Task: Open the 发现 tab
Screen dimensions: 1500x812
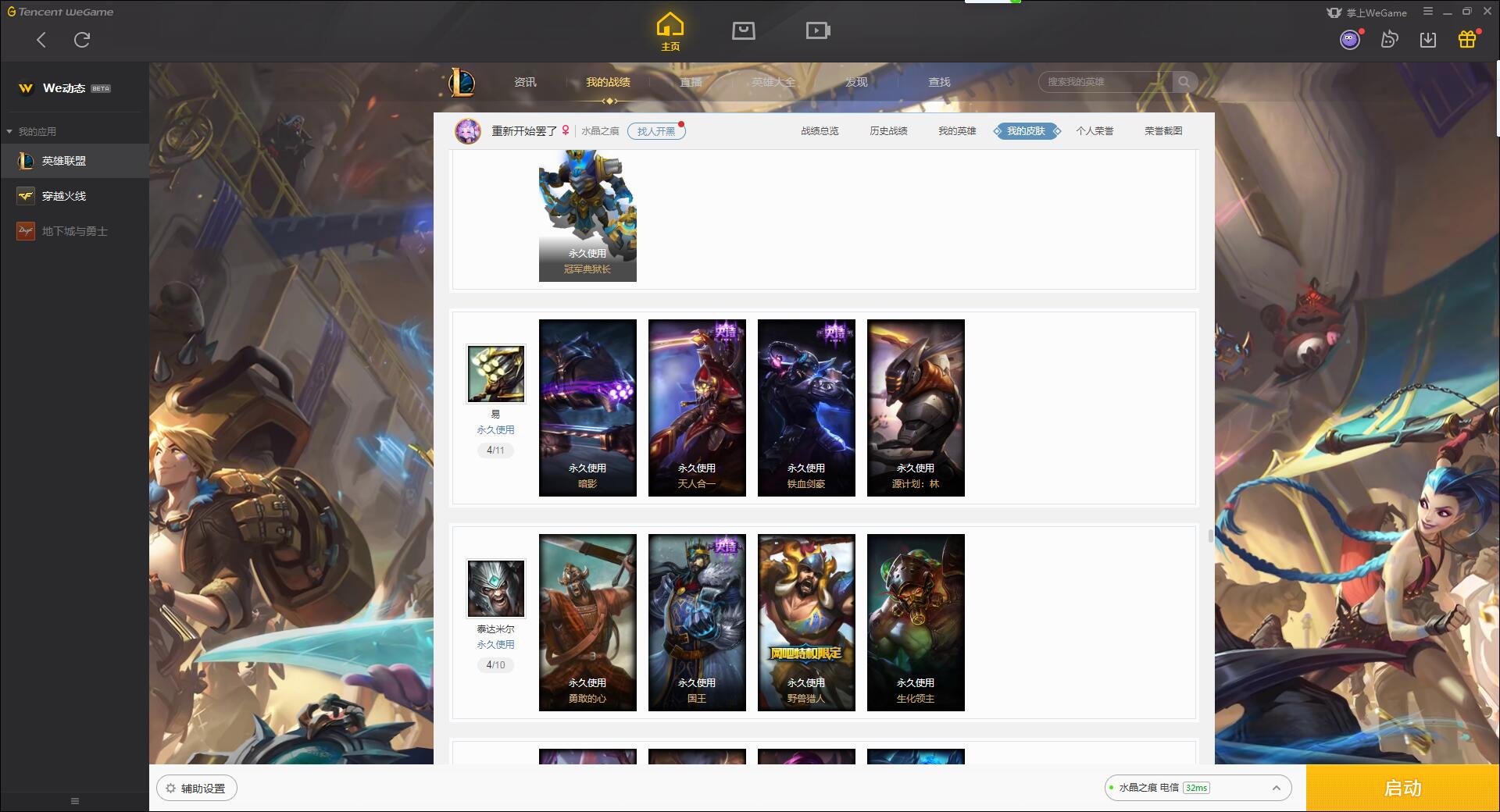Action: click(x=856, y=82)
